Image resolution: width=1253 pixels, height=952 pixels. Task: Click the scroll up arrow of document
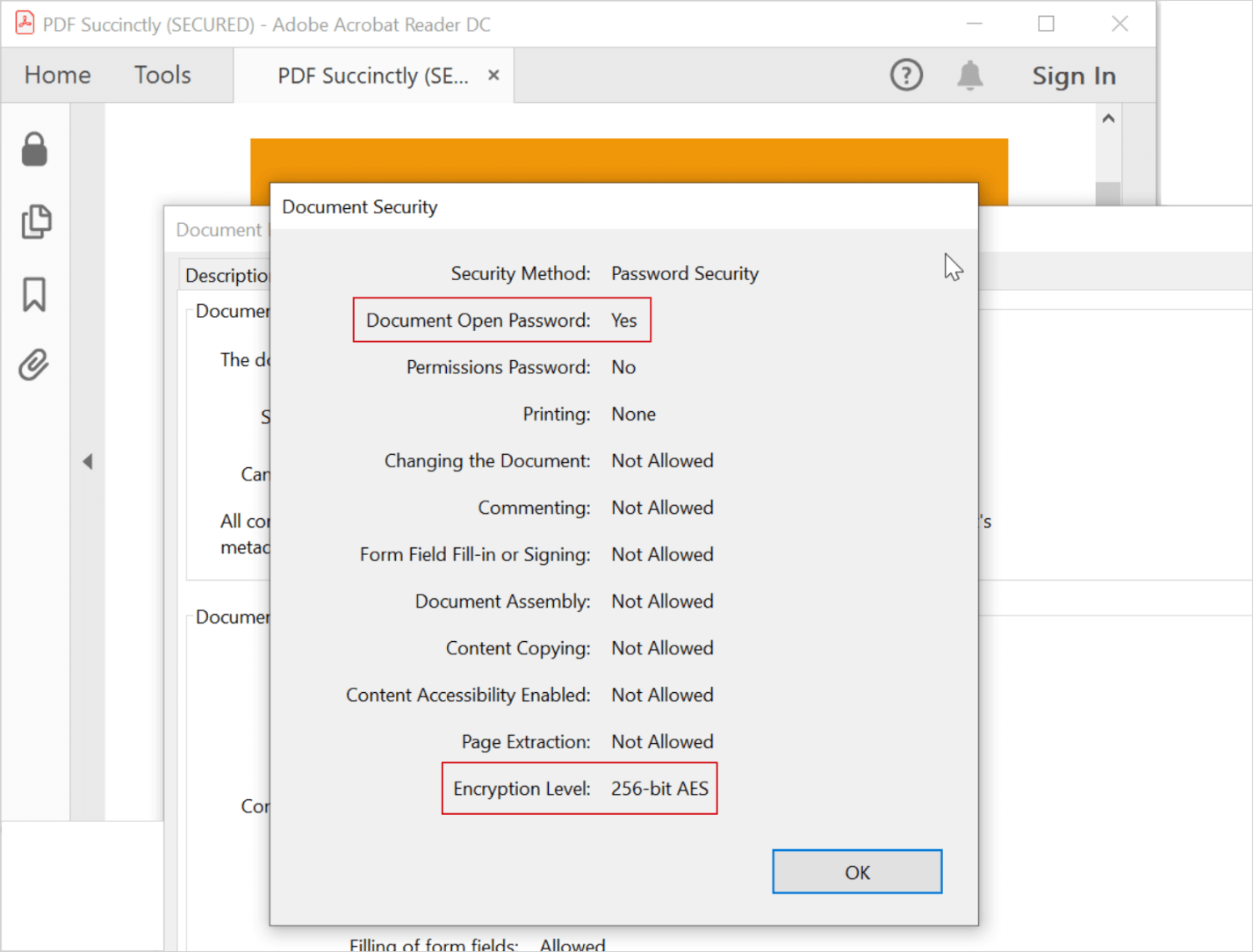pyautogui.click(x=1108, y=119)
